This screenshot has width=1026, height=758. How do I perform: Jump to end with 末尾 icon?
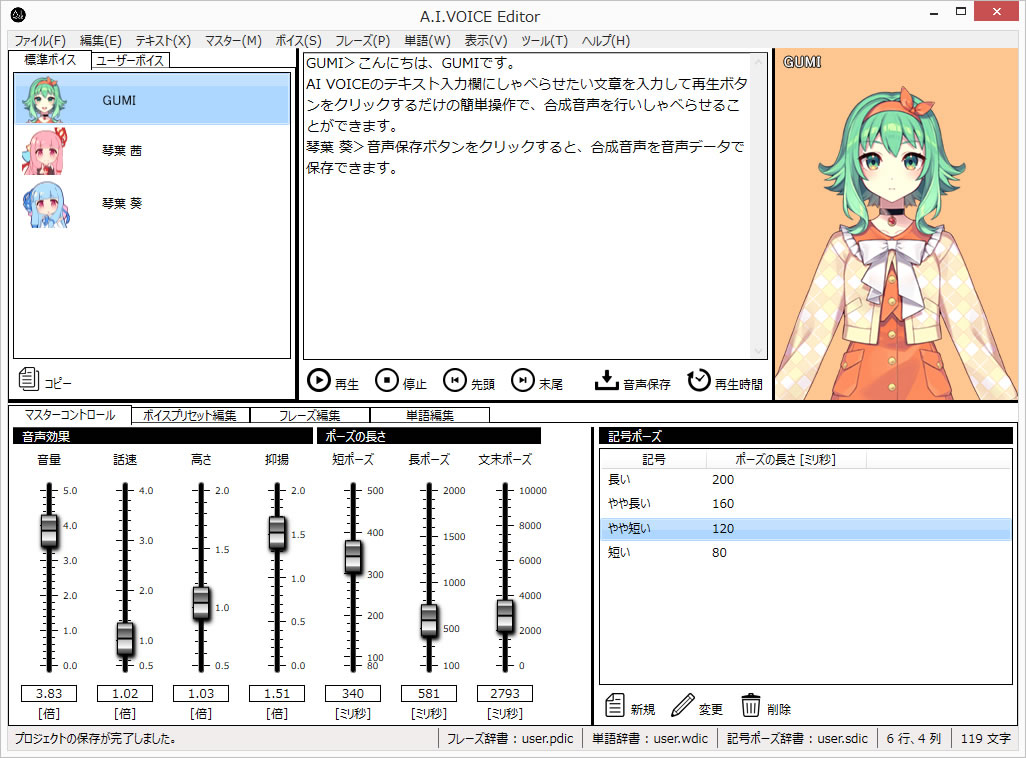point(523,380)
